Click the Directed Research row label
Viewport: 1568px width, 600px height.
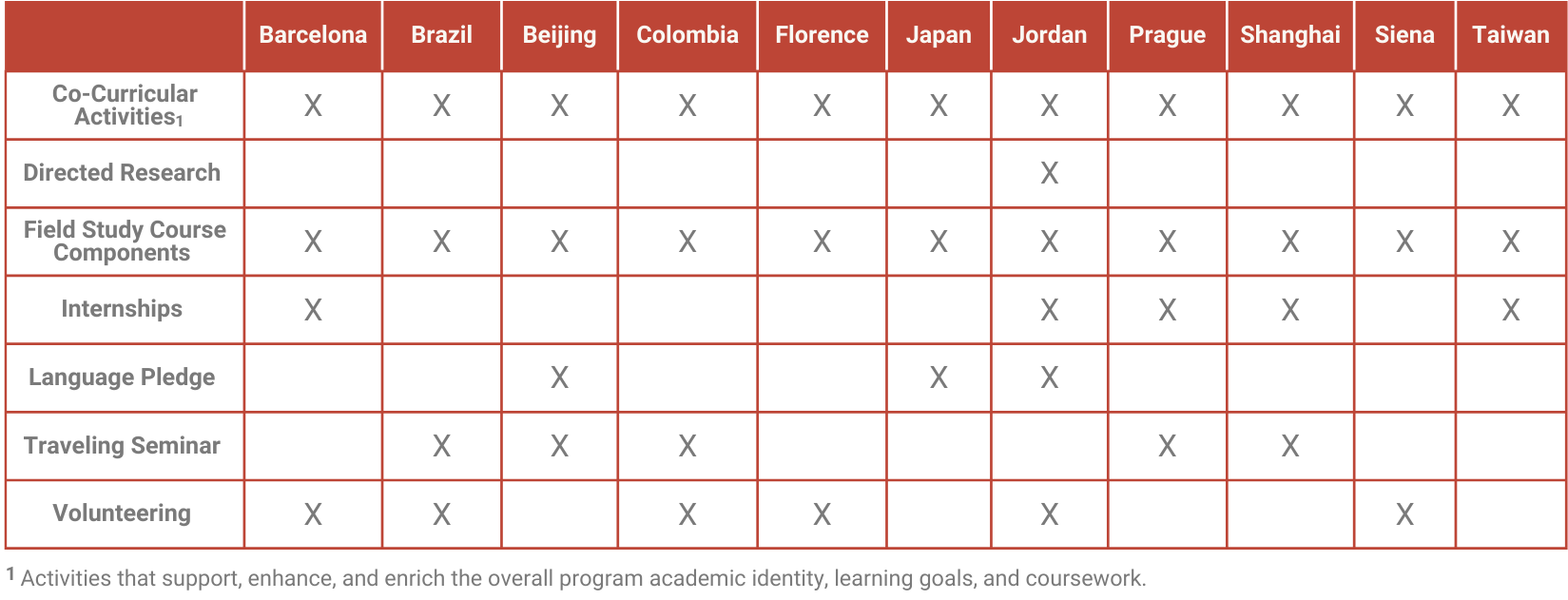tap(122, 173)
